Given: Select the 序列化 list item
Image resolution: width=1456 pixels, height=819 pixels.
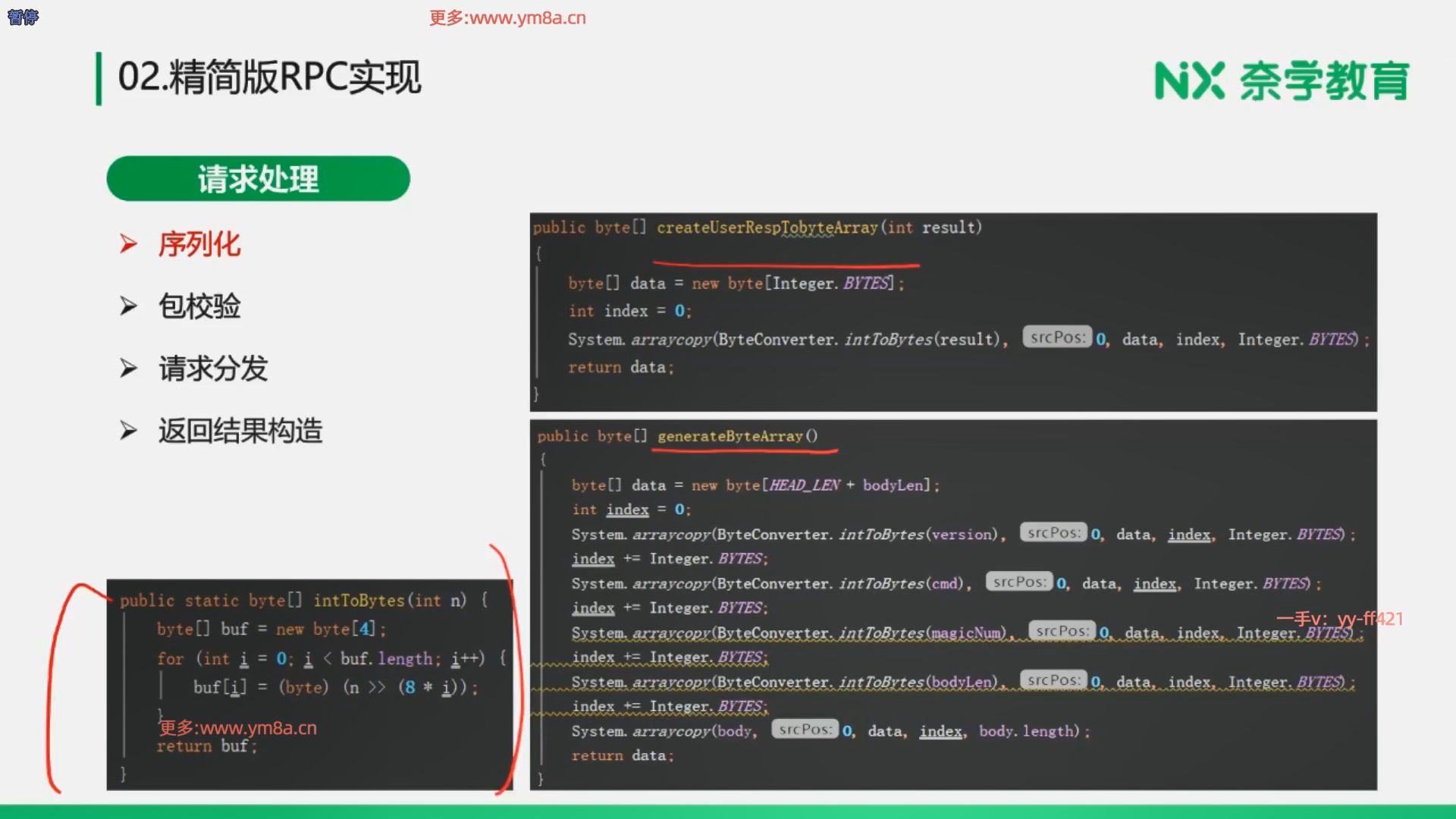Looking at the screenshot, I should tap(199, 244).
